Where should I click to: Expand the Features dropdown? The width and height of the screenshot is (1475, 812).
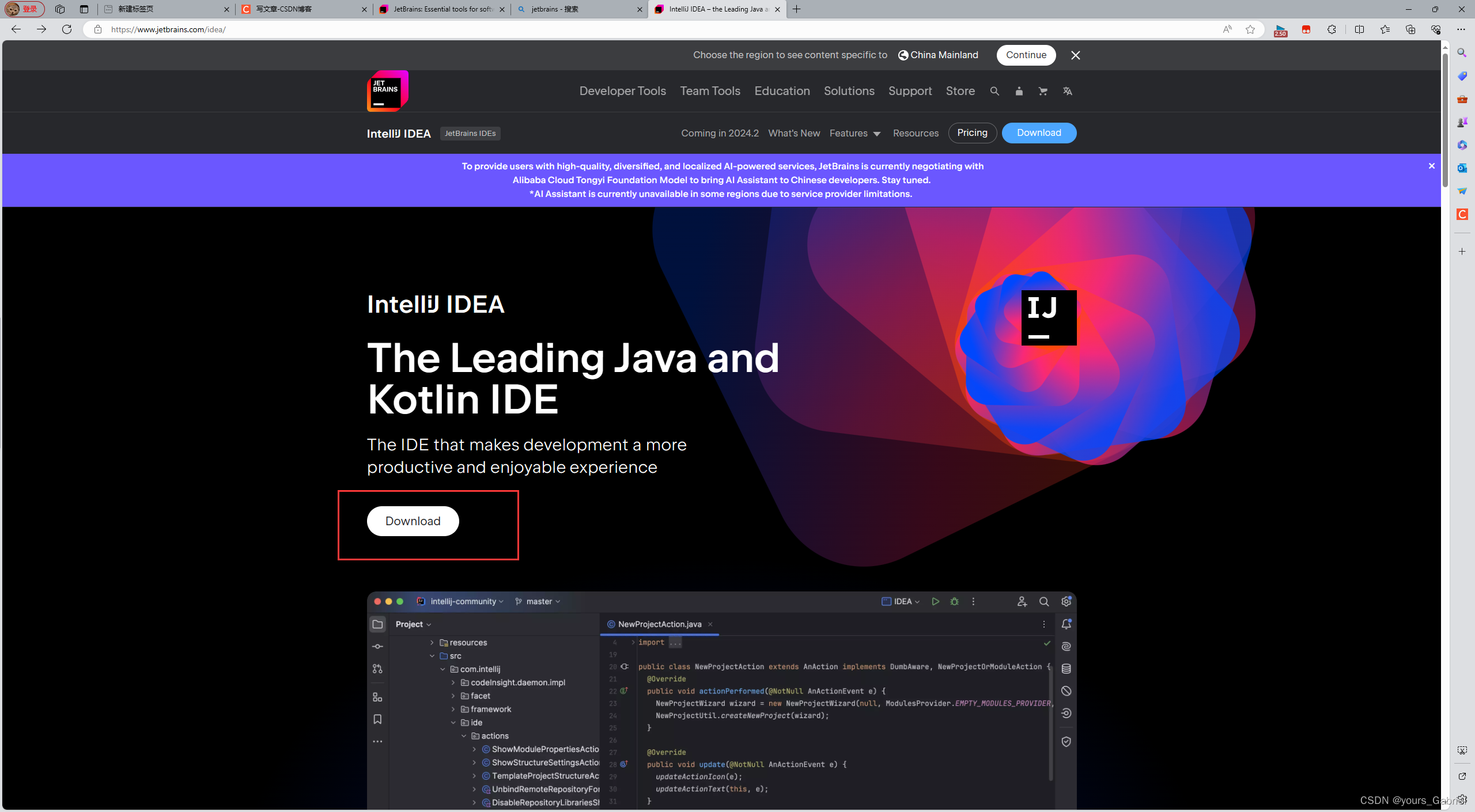click(854, 133)
